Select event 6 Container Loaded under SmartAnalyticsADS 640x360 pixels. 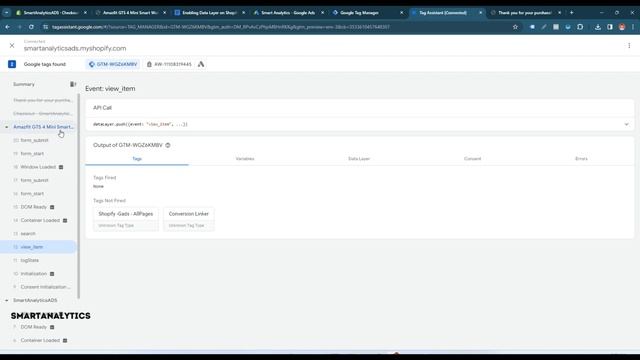click(40, 340)
